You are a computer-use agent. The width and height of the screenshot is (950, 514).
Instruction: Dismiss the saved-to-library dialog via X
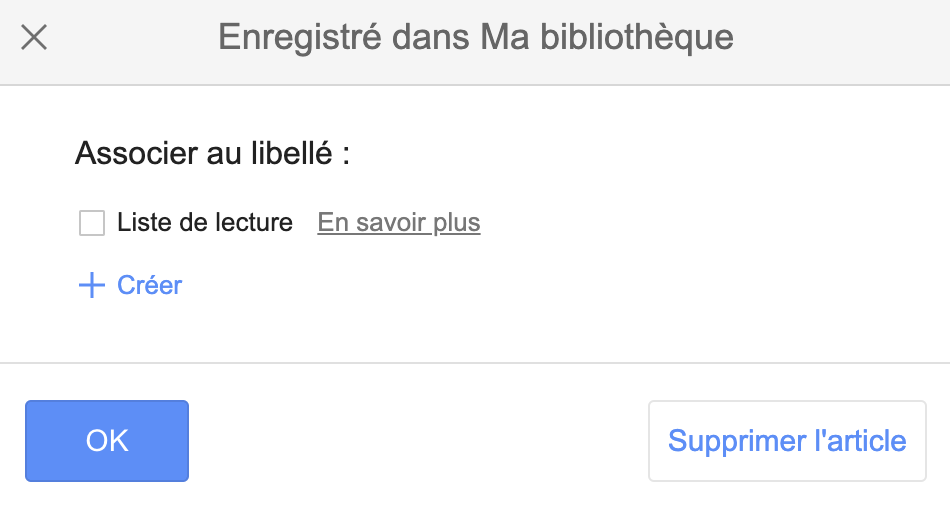[x=34, y=38]
